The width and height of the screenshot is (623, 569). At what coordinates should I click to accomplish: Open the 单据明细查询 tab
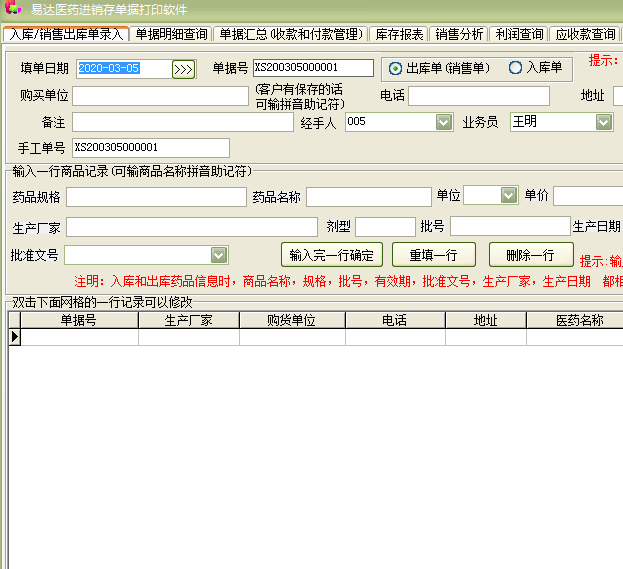click(x=171, y=34)
